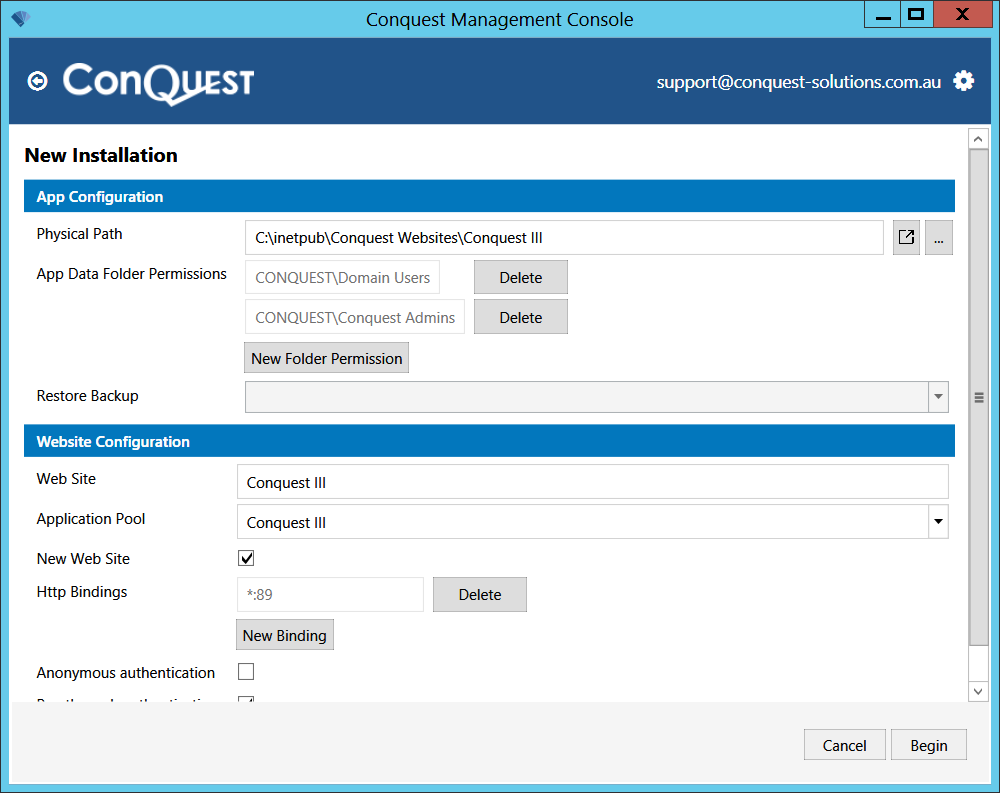1000x793 pixels.
Task: Maximize the Conquest Management Console window
Action: (x=916, y=15)
